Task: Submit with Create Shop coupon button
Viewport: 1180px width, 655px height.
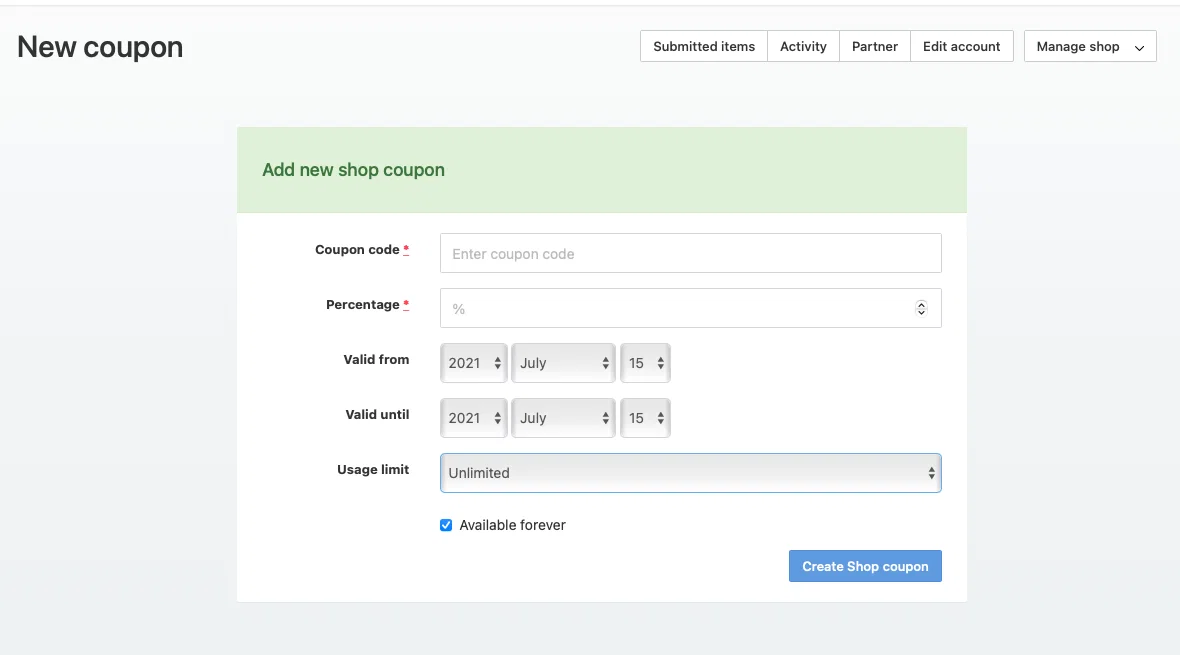Action: click(x=865, y=566)
